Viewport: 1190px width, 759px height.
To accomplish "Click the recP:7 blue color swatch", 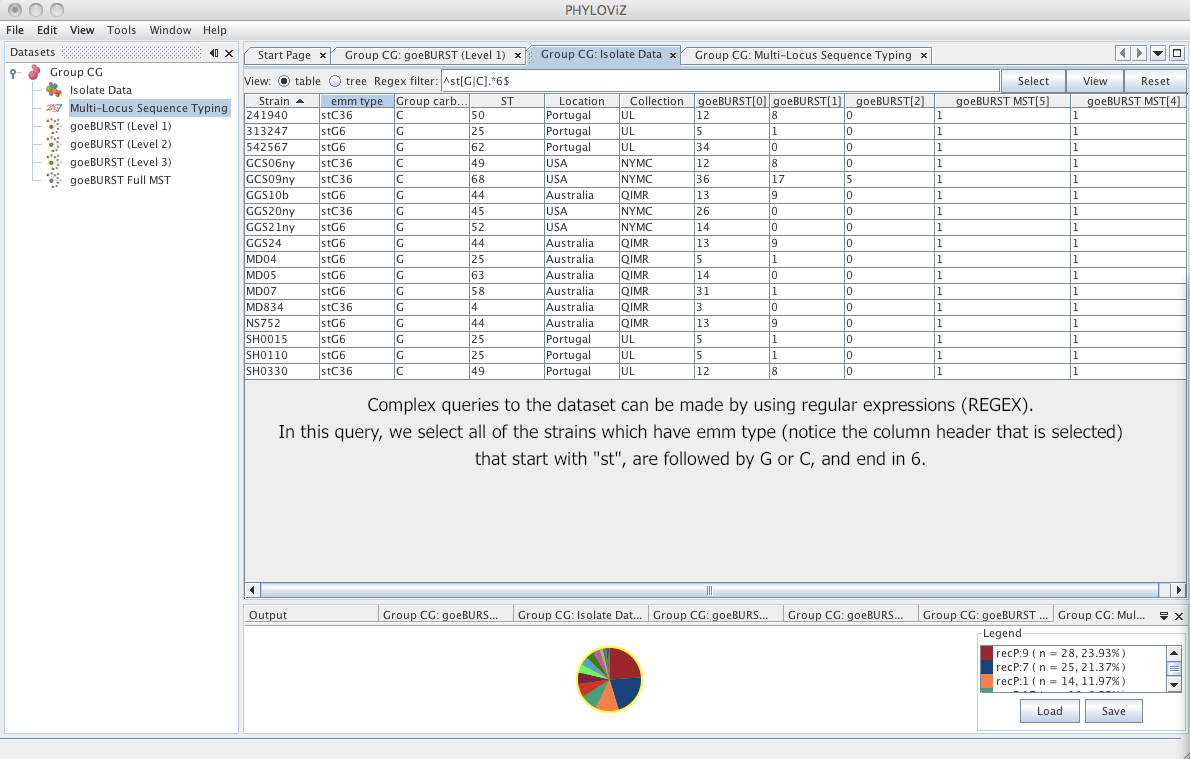I will click(987, 667).
